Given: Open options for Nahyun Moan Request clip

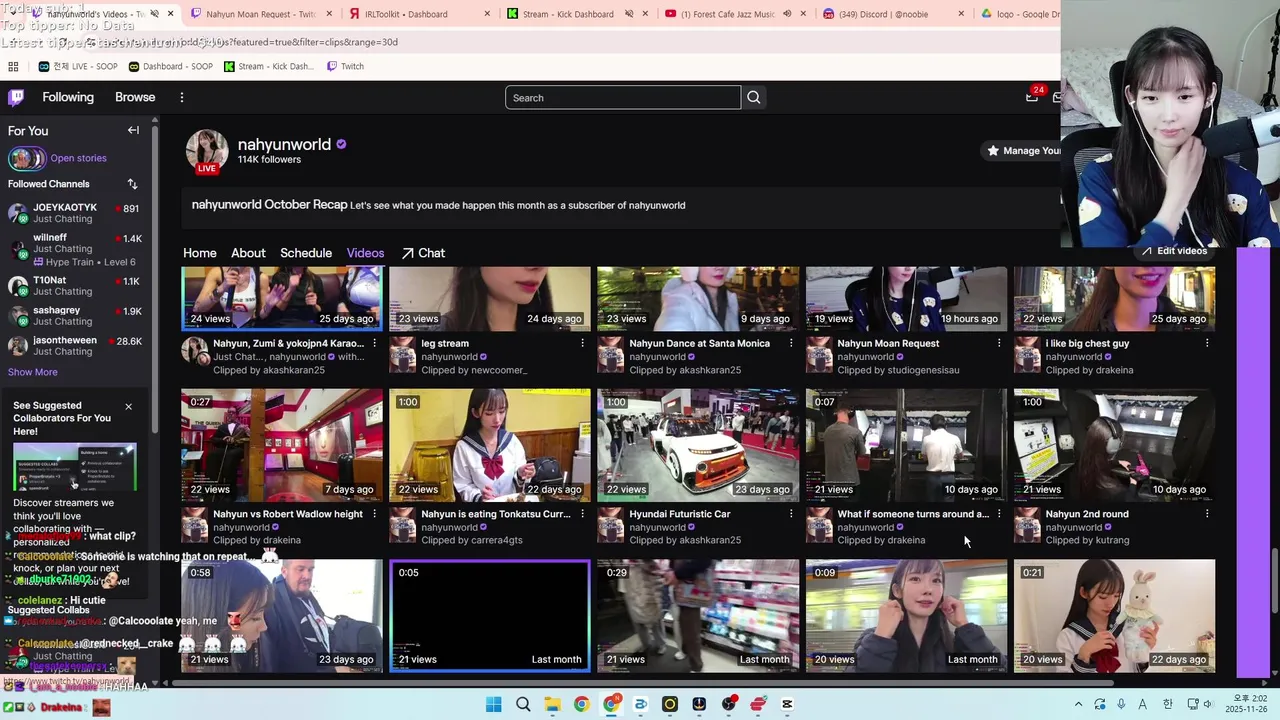Looking at the screenshot, I should (x=998, y=343).
